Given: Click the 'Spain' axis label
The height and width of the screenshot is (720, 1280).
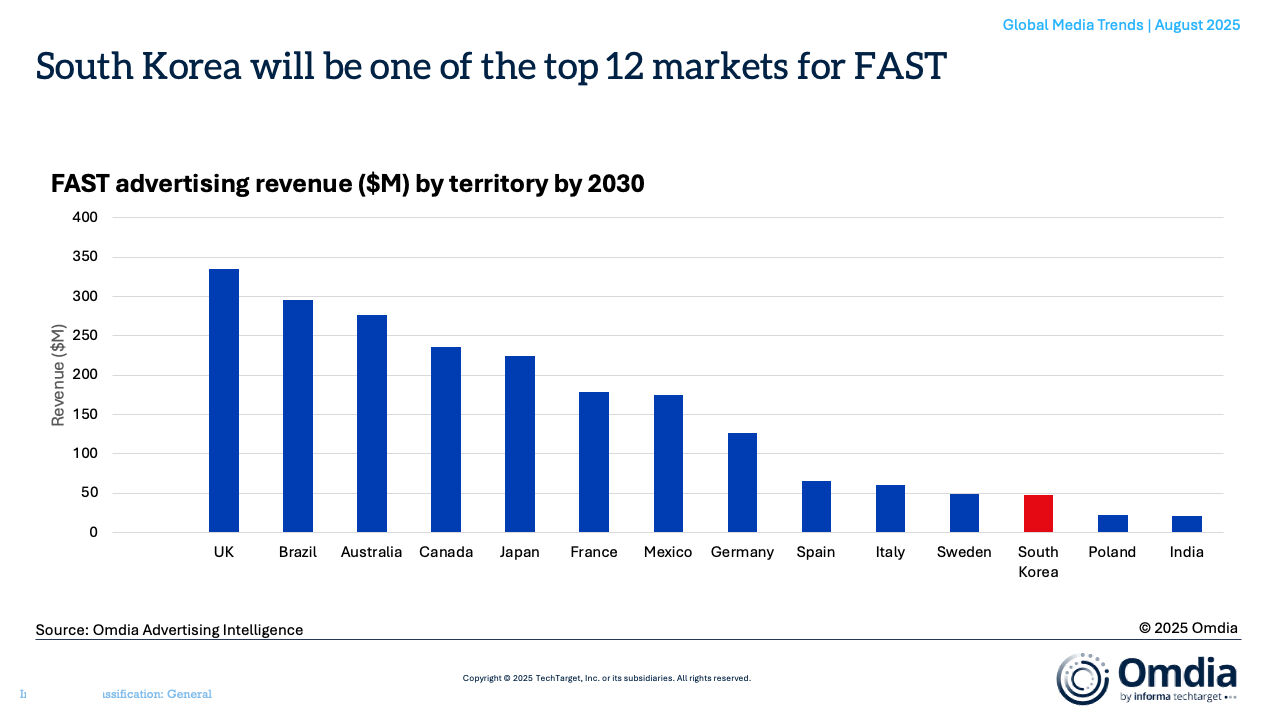Looking at the screenshot, I should [816, 552].
